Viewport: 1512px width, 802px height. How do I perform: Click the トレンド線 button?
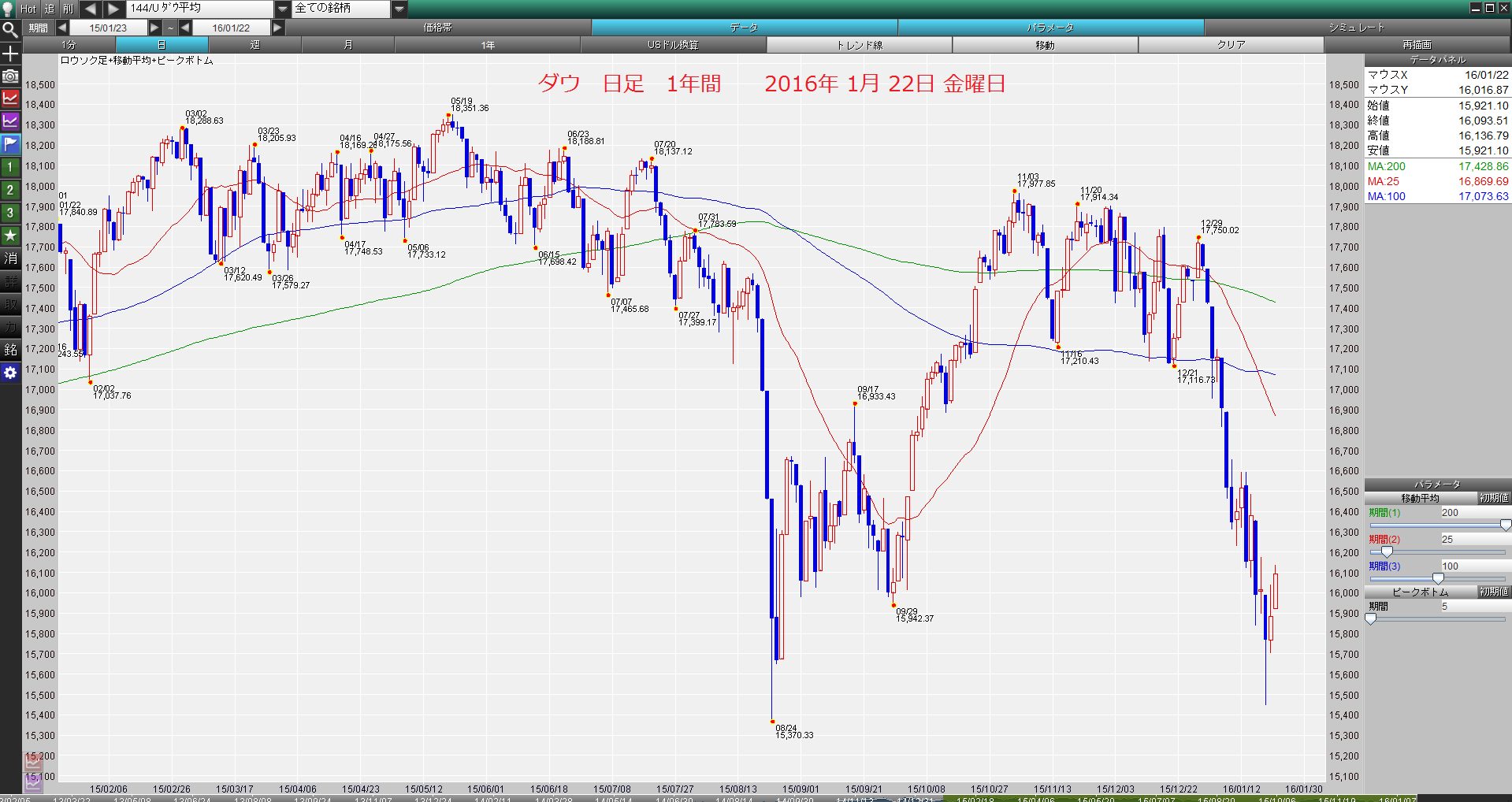[x=860, y=45]
